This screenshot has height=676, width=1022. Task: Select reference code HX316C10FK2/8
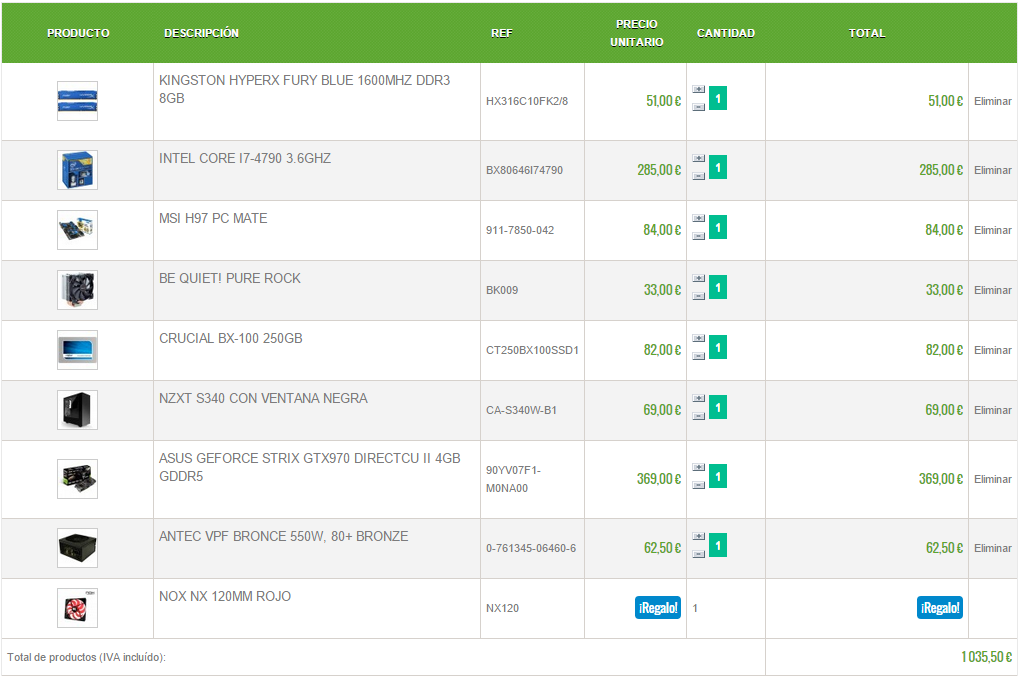(527, 101)
